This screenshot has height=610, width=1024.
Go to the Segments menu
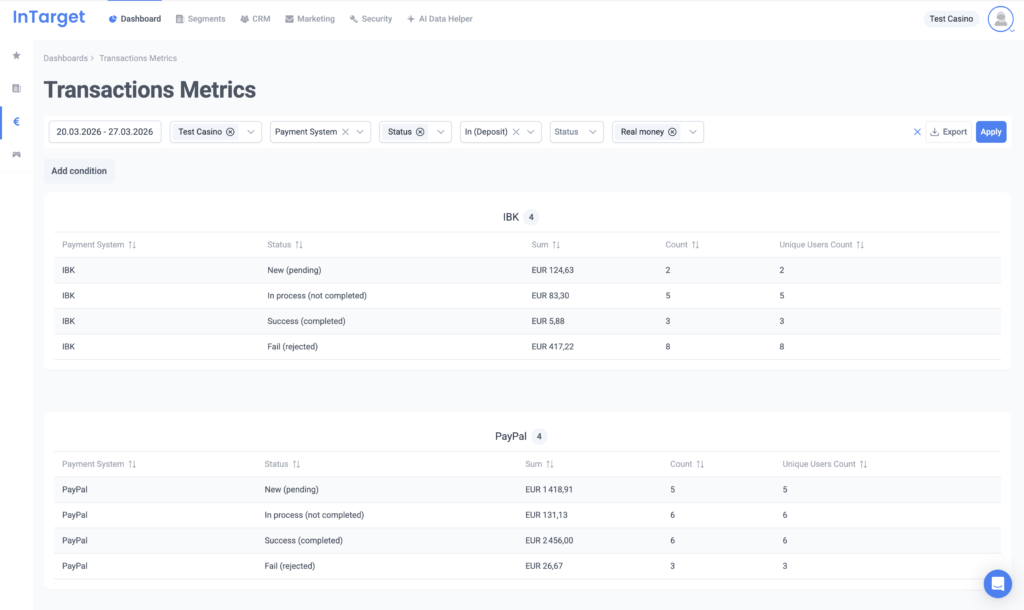tap(200, 19)
